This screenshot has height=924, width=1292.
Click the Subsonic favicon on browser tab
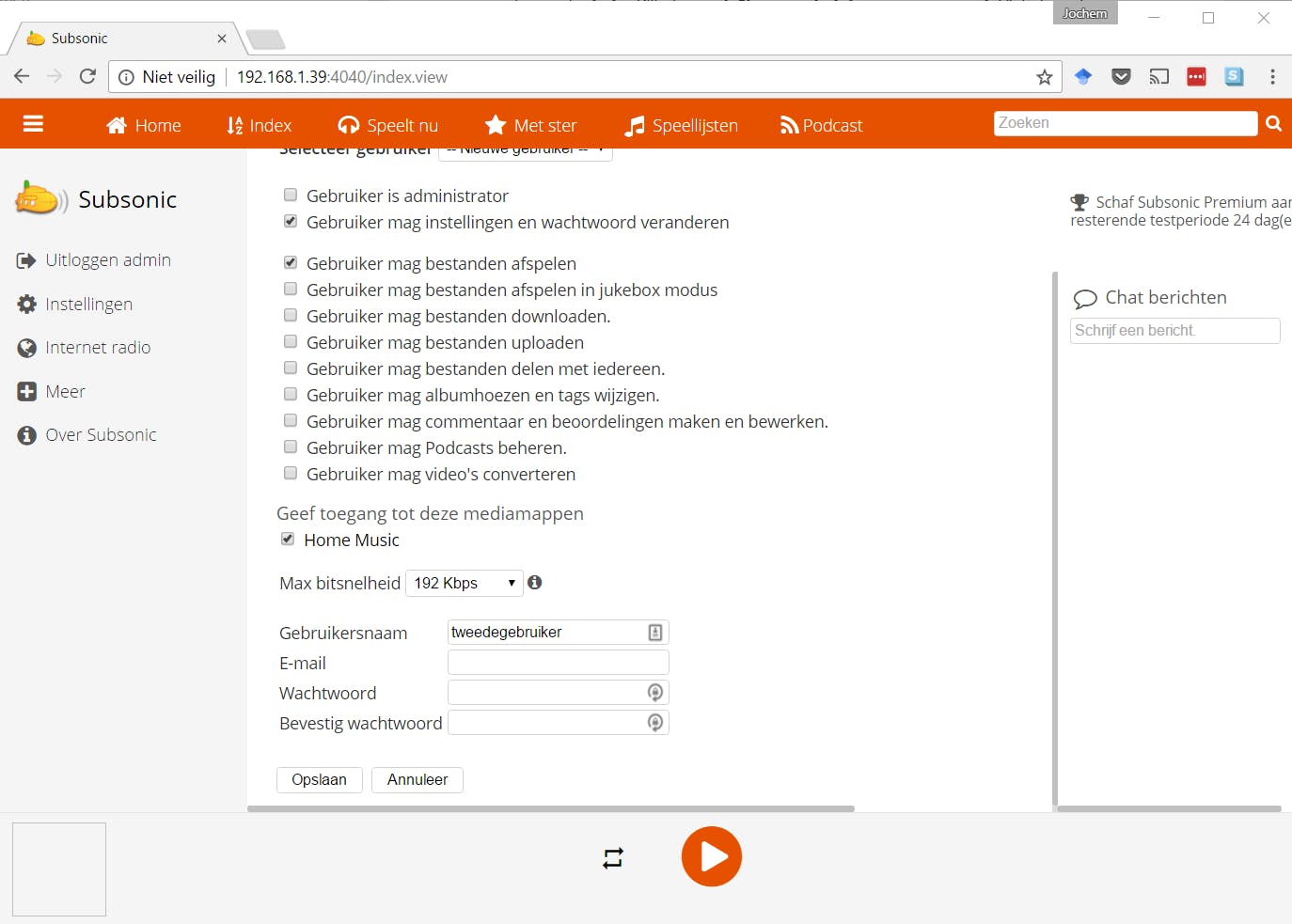[36, 39]
